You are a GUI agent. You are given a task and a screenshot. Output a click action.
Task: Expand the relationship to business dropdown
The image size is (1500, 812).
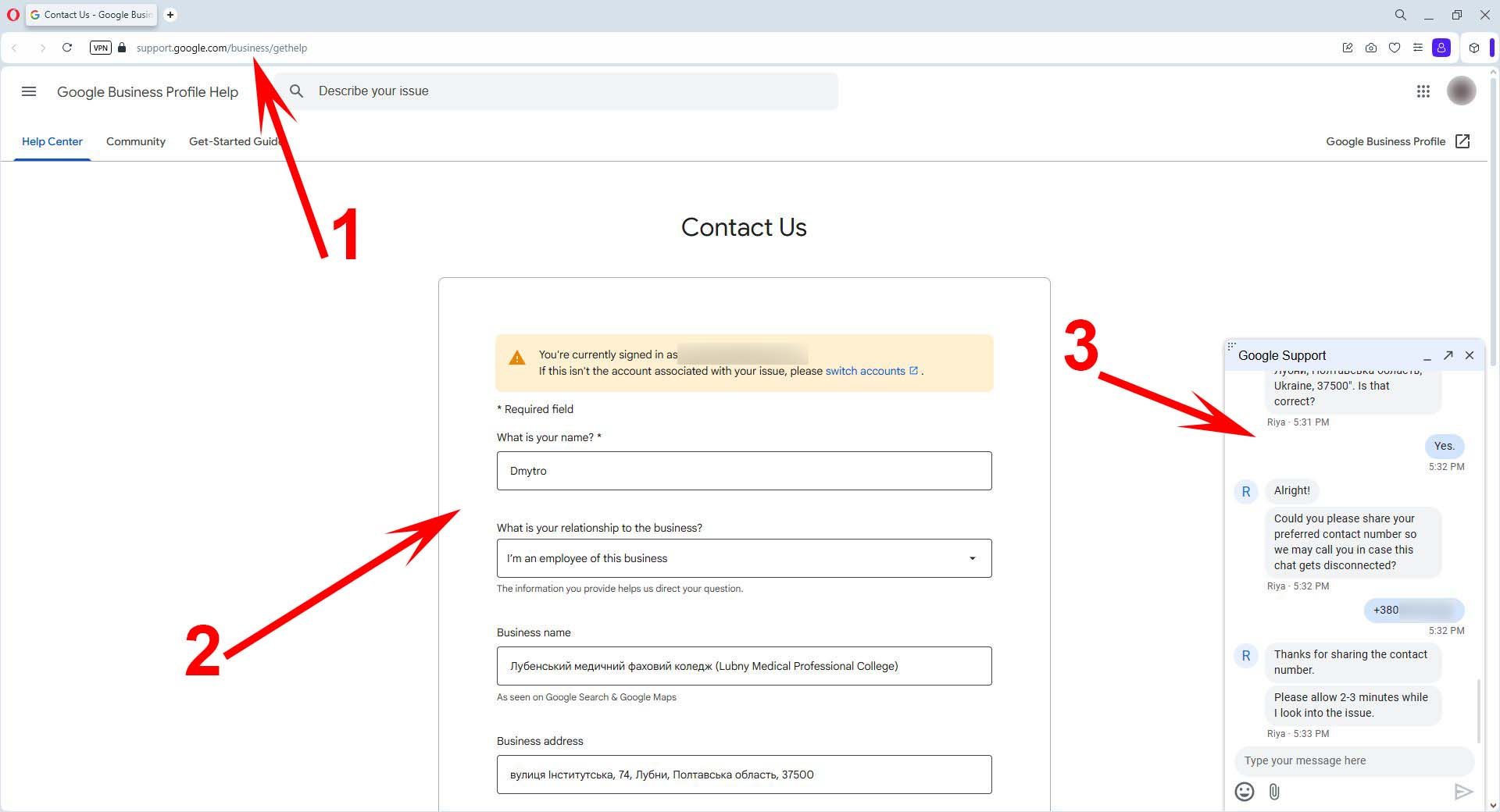click(x=744, y=558)
